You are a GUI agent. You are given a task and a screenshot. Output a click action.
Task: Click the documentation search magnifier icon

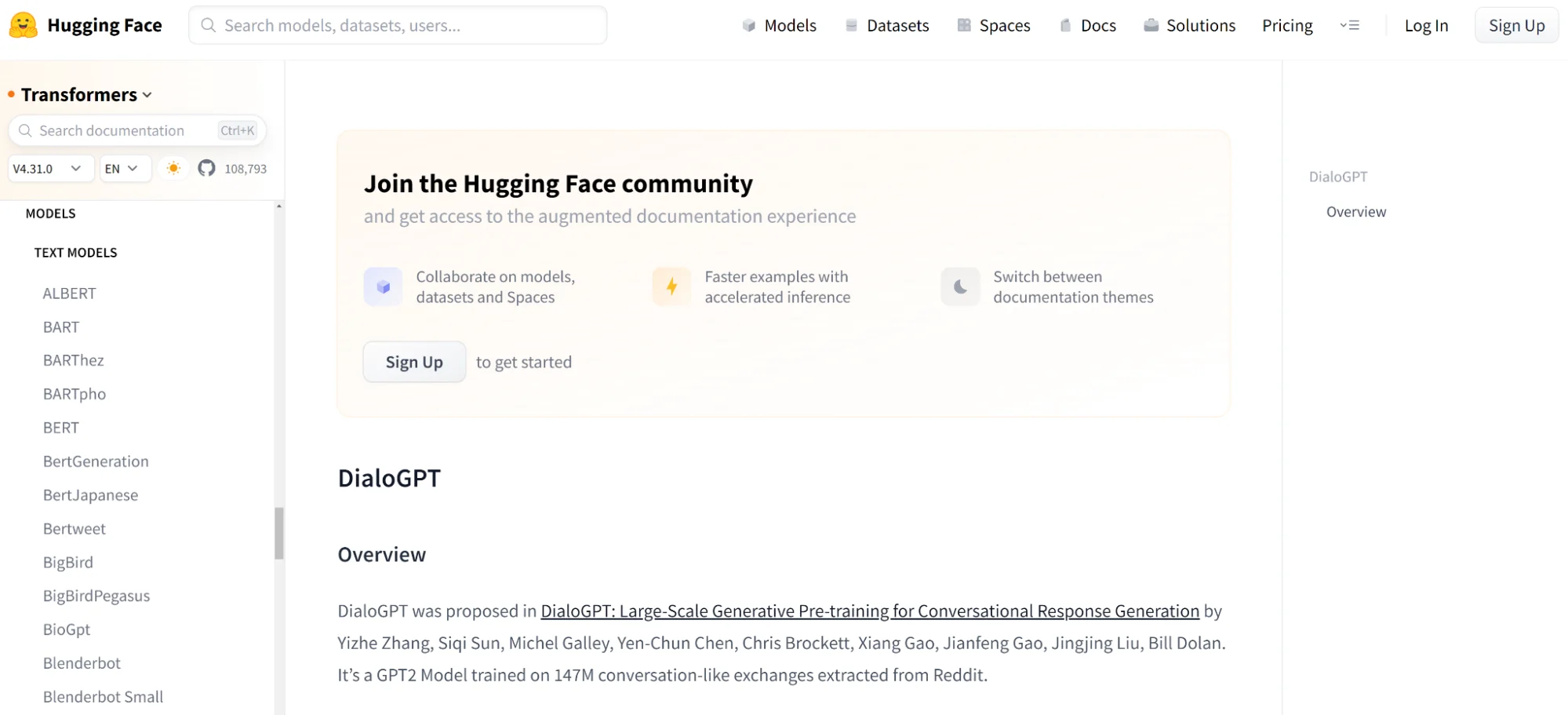pos(25,130)
